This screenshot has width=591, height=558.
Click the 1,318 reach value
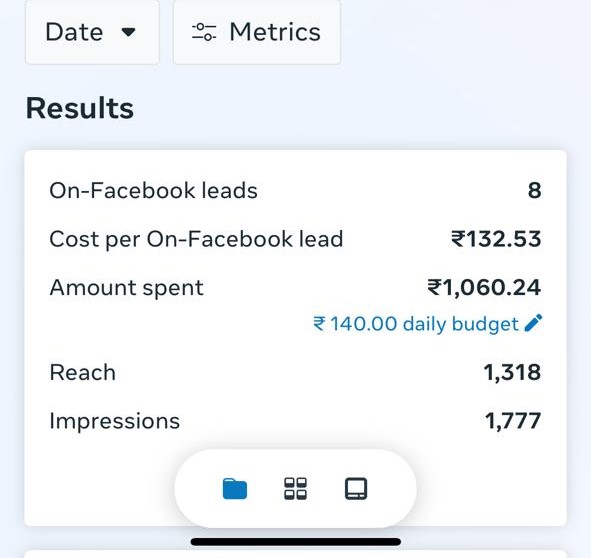point(513,373)
